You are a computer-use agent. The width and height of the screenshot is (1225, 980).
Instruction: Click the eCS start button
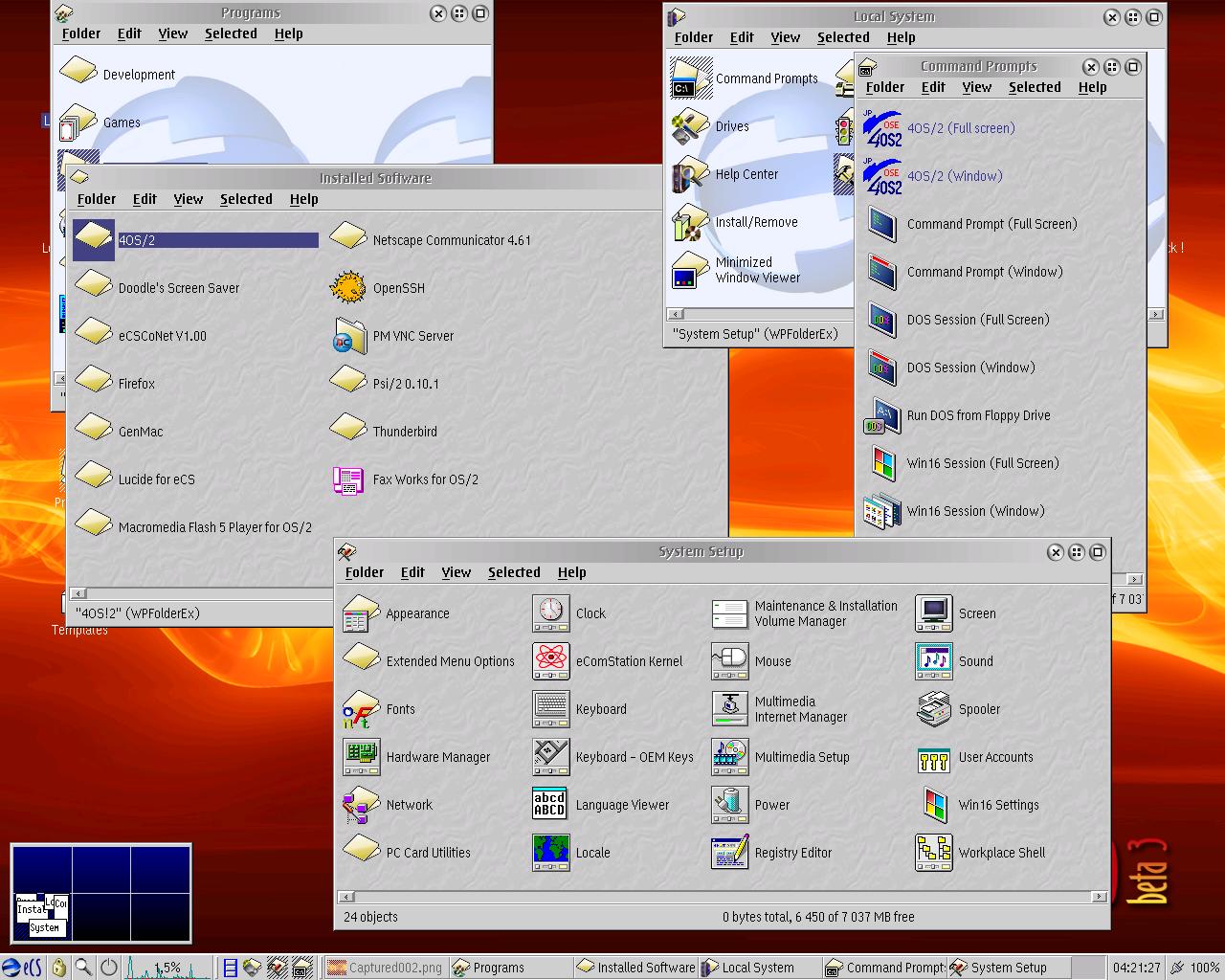[22, 968]
